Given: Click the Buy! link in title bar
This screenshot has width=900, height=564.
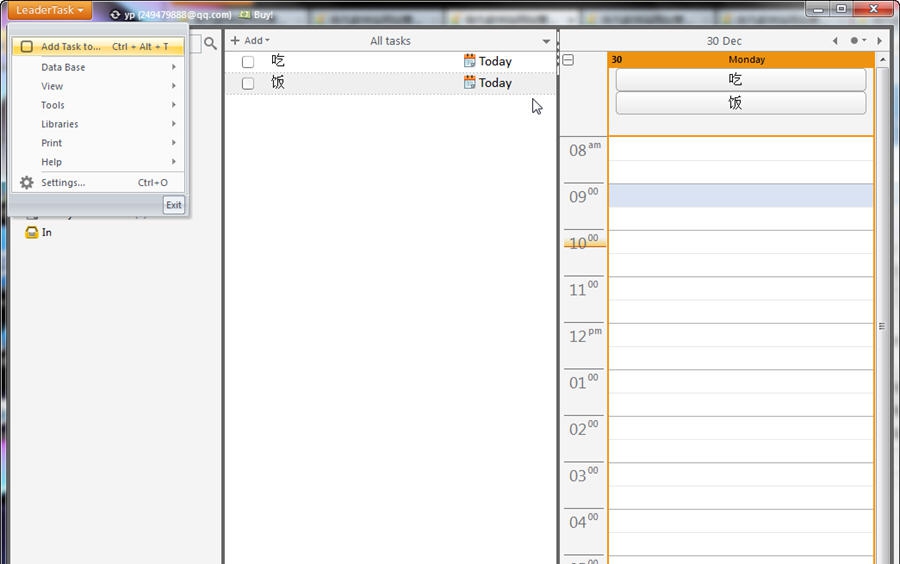Looking at the screenshot, I should pos(263,14).
